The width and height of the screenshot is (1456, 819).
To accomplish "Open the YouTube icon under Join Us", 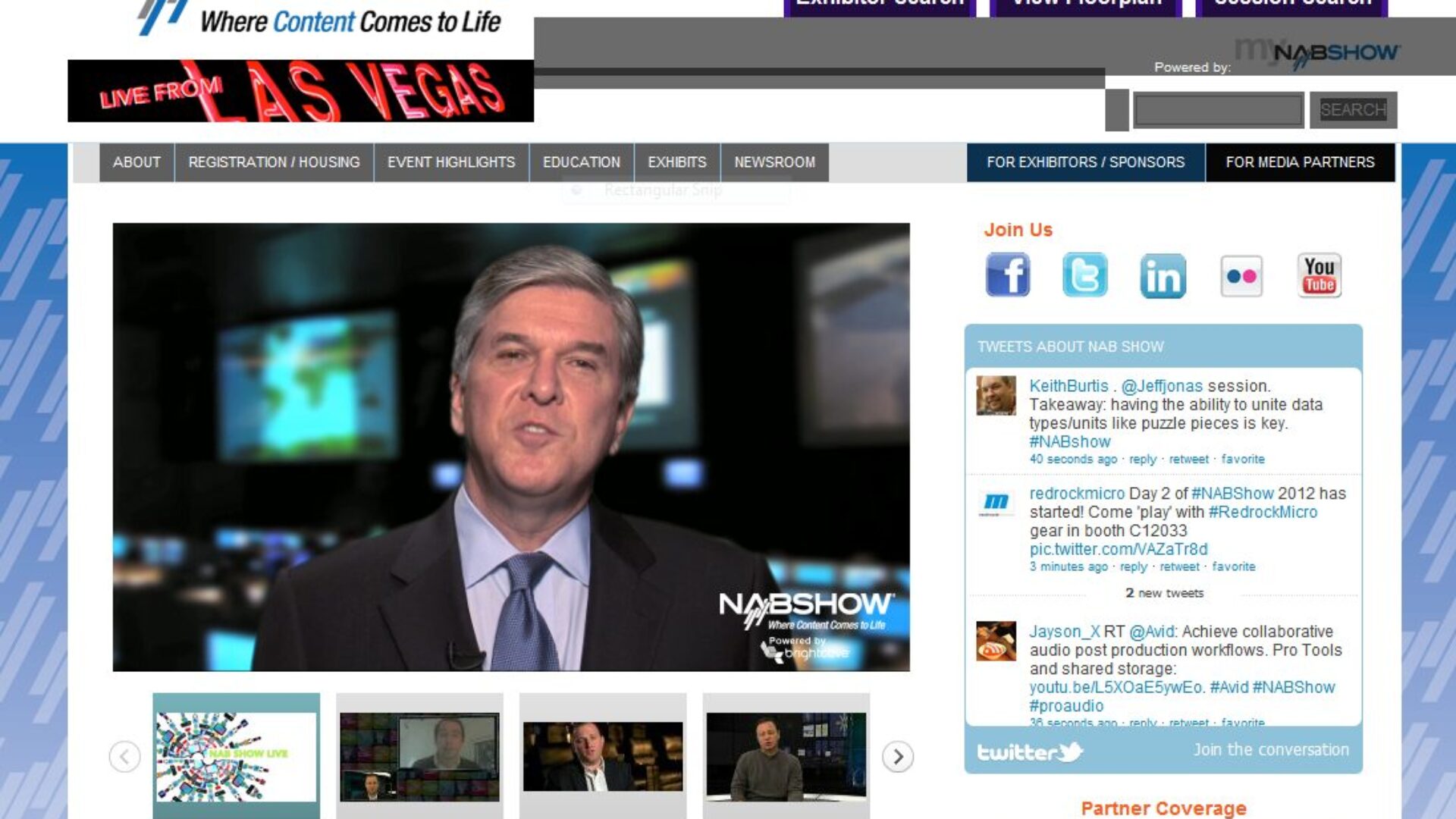I will tap(1319, 275).
